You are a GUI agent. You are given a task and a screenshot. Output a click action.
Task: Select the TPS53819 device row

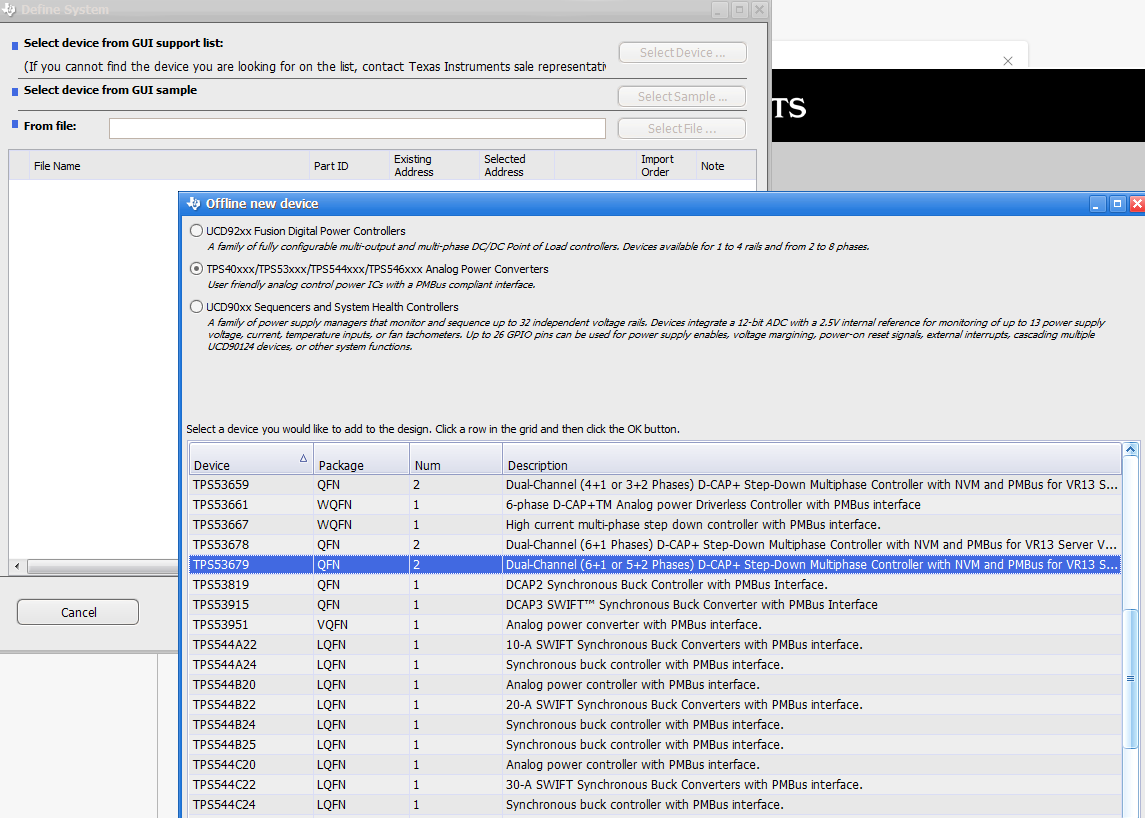coord(655,584)
